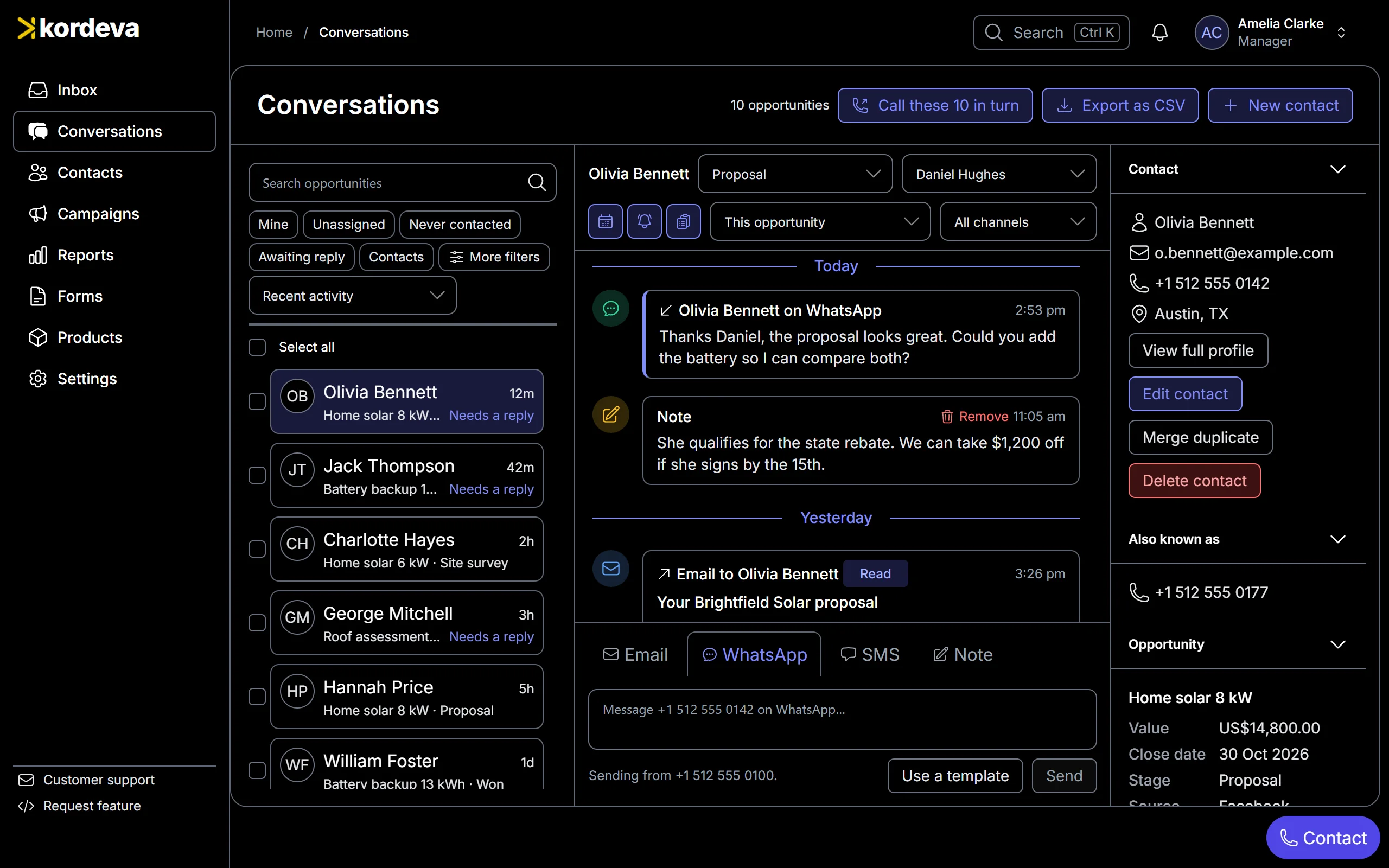The height and width of the screenshot is (868, 1389).
Task: Click the header Search Ctrl K box
Action: pyautogui.click(x=1051, y=33)
